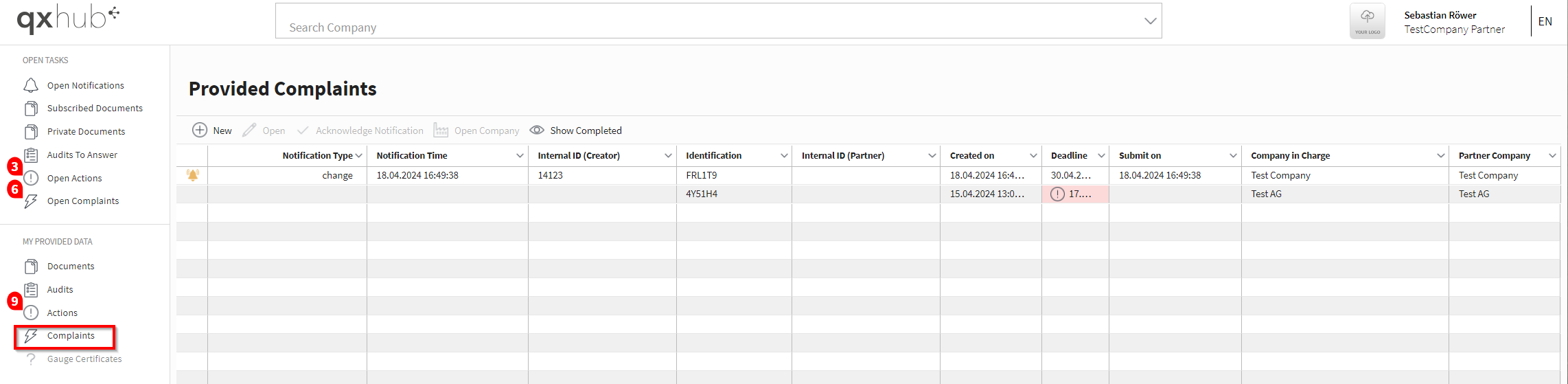This screenshot has width=1568, height=384.
Task: Open the Private Documents menu item
Action: (86, 132)
